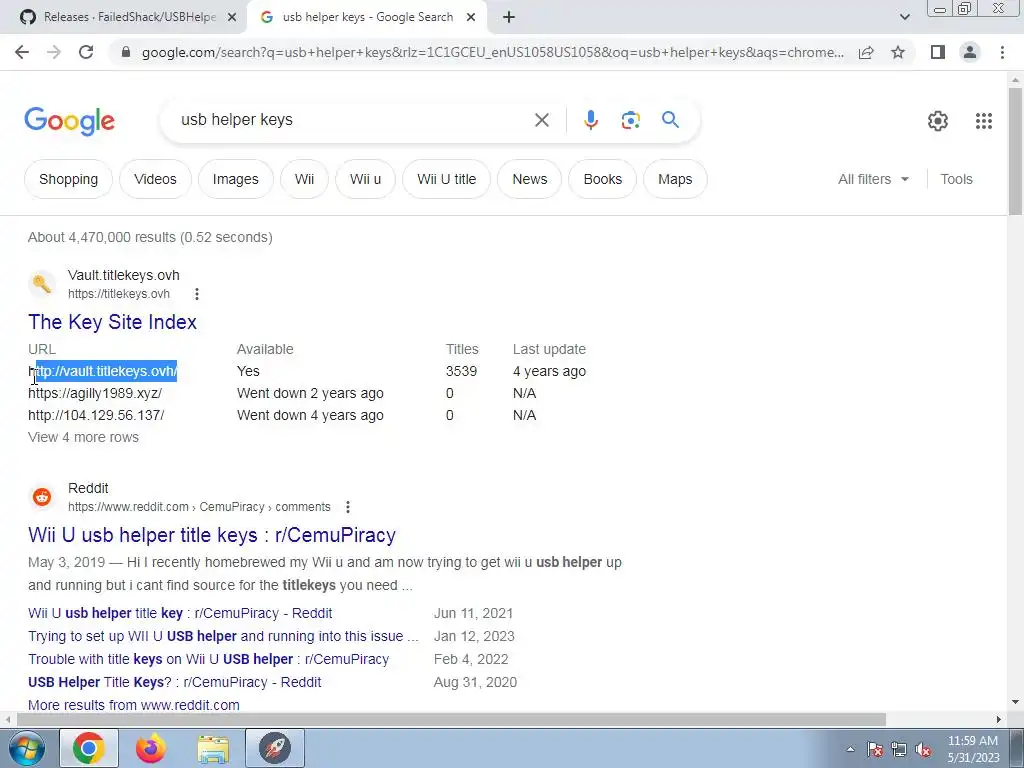Close the usb helper keys search tab
The width and height of the screenshot is (1024, 768).
coord(471,18)
